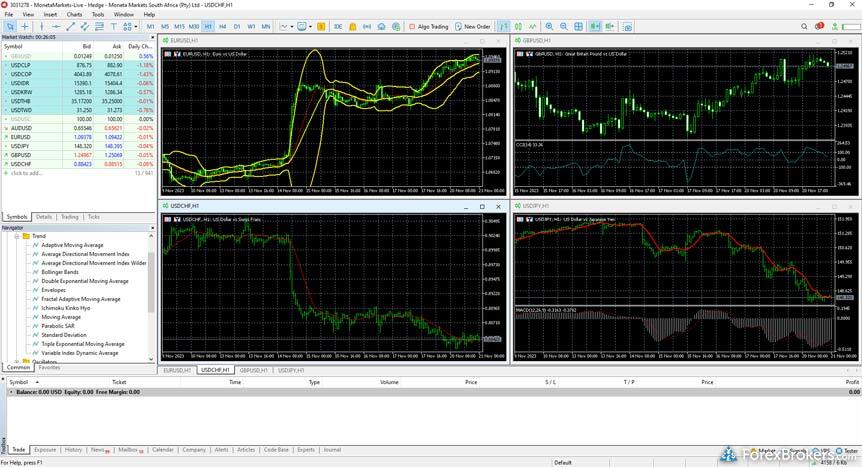Expand the Oscillators folder in Navigator
The width and height of the screenshot is (862, 467).
pyautogui.click(x=17, y=362)
